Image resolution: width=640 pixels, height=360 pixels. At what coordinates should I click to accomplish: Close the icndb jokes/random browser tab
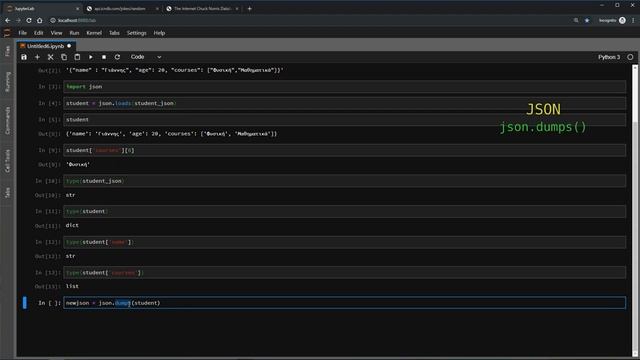pos(157,9)
